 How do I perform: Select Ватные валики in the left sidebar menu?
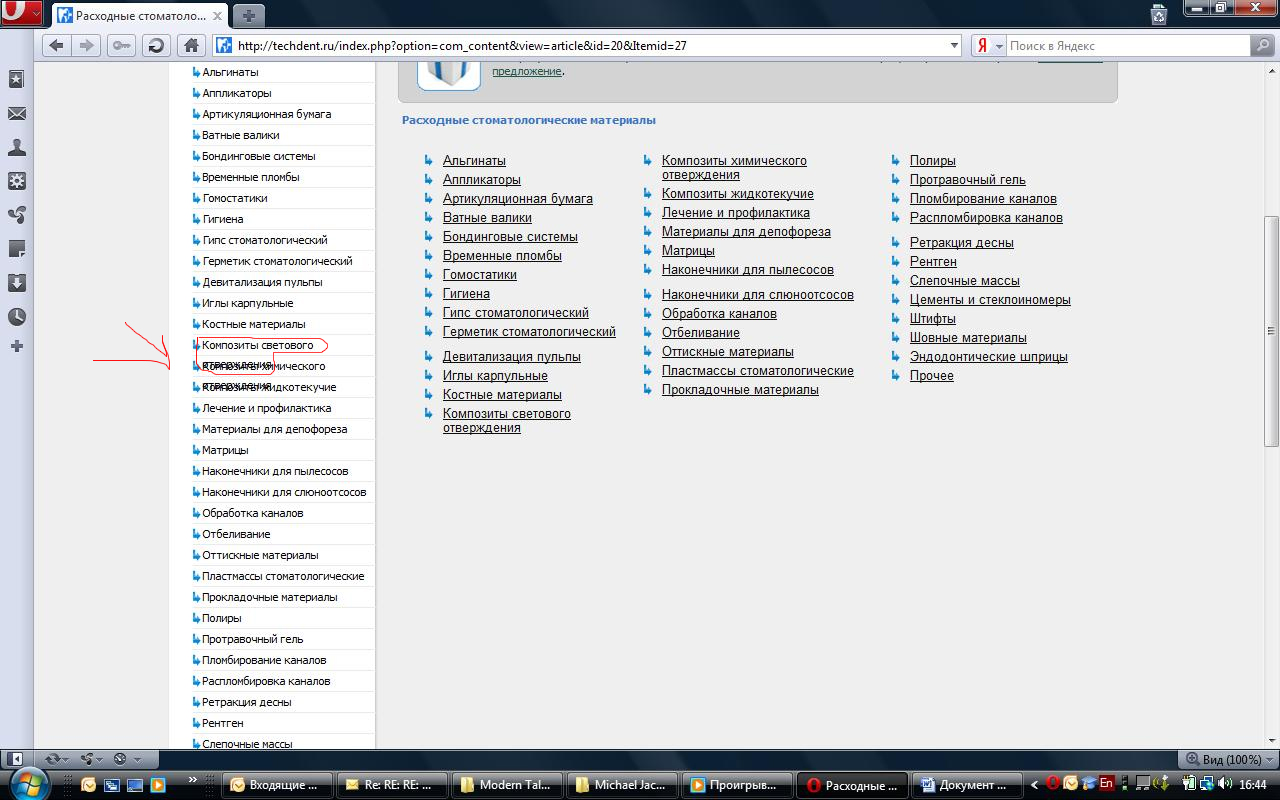click(x=241, y=135)
